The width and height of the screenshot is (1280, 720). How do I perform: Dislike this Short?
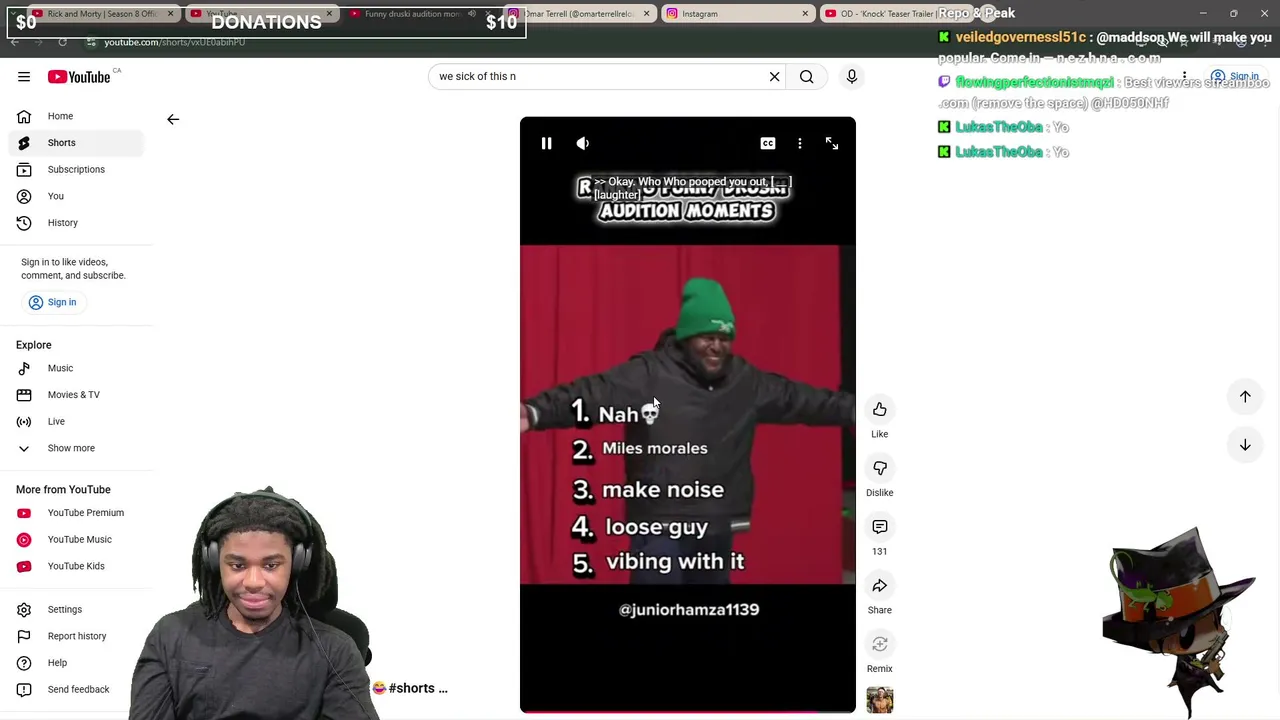(880, 468)
